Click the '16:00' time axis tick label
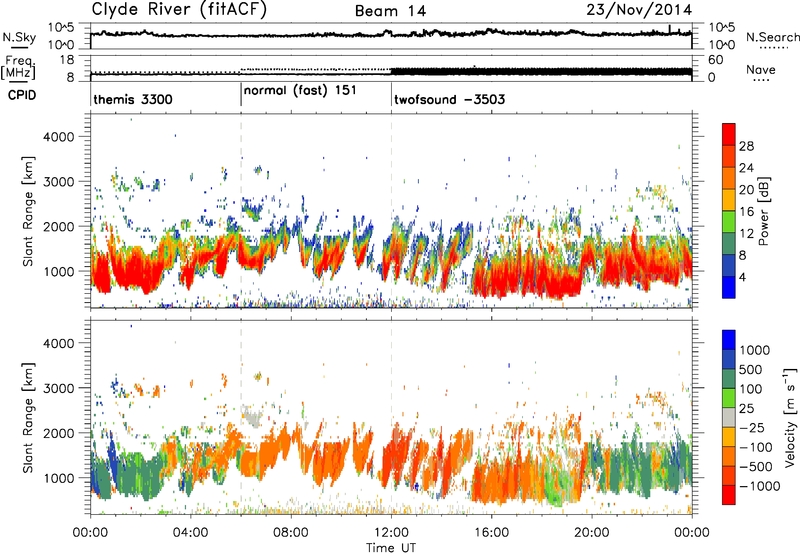The height and width of the screenshot is (554, 800). 491,533
